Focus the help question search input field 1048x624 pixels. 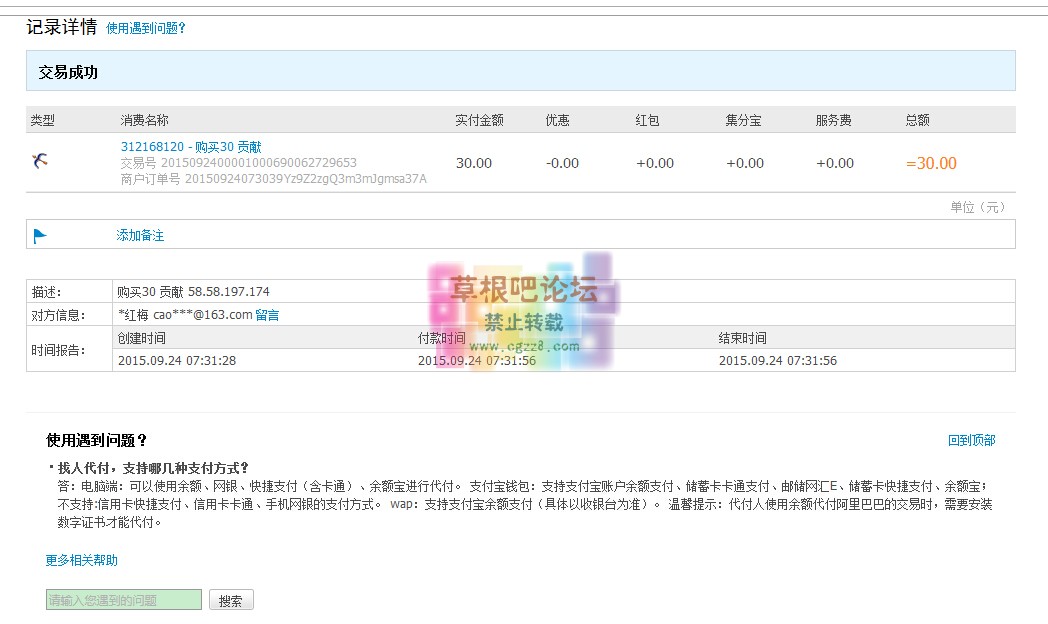click(123, 600)
